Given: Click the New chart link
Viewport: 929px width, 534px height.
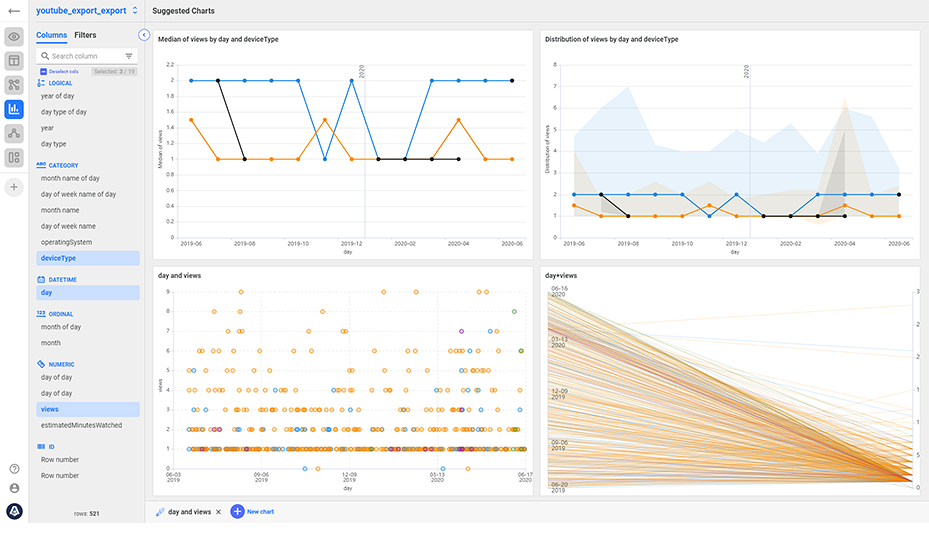Looking at the screenshot, I should (x=260, y=511).
